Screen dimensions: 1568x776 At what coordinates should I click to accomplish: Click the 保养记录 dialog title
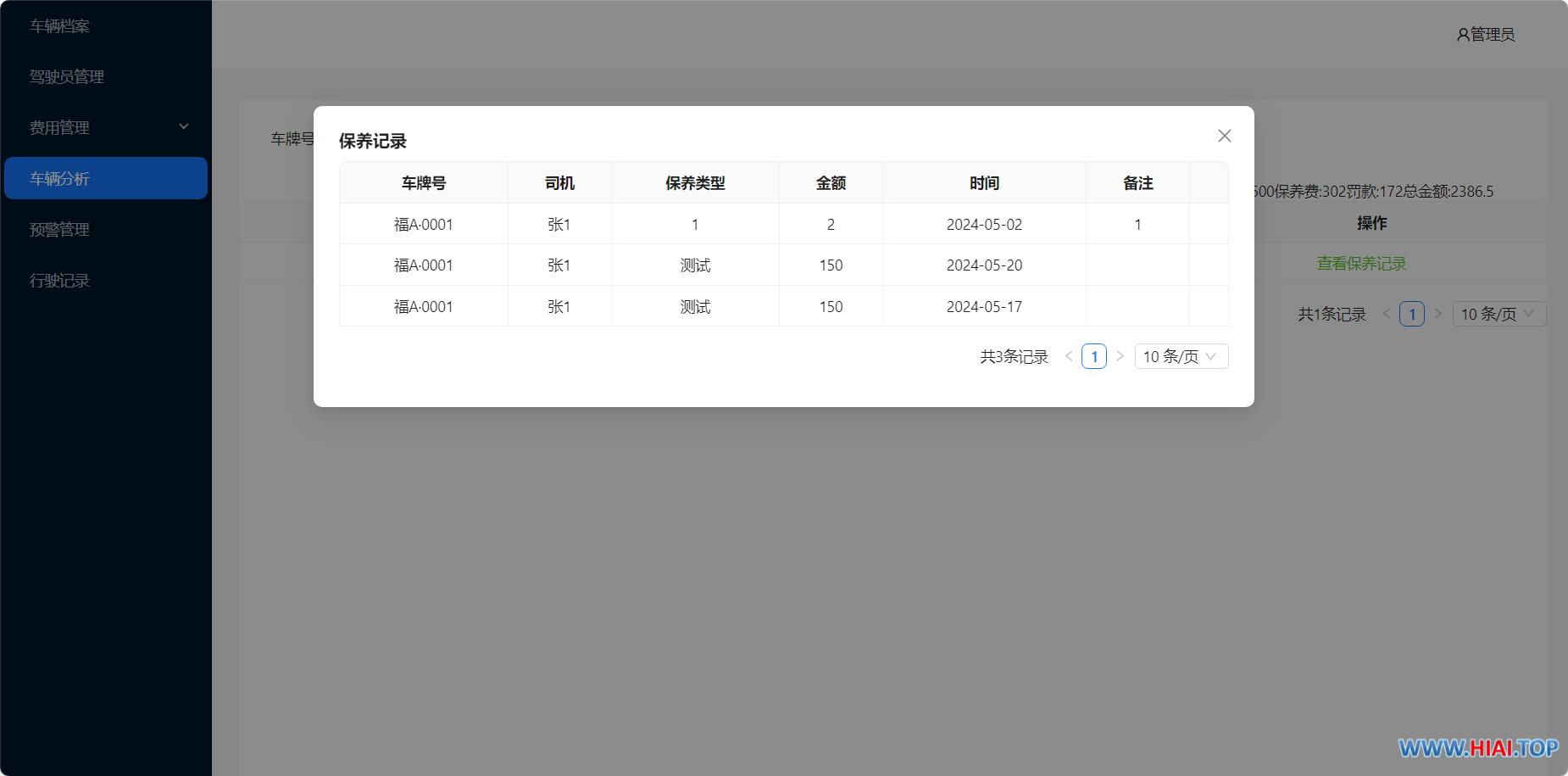tap(373, 141)
